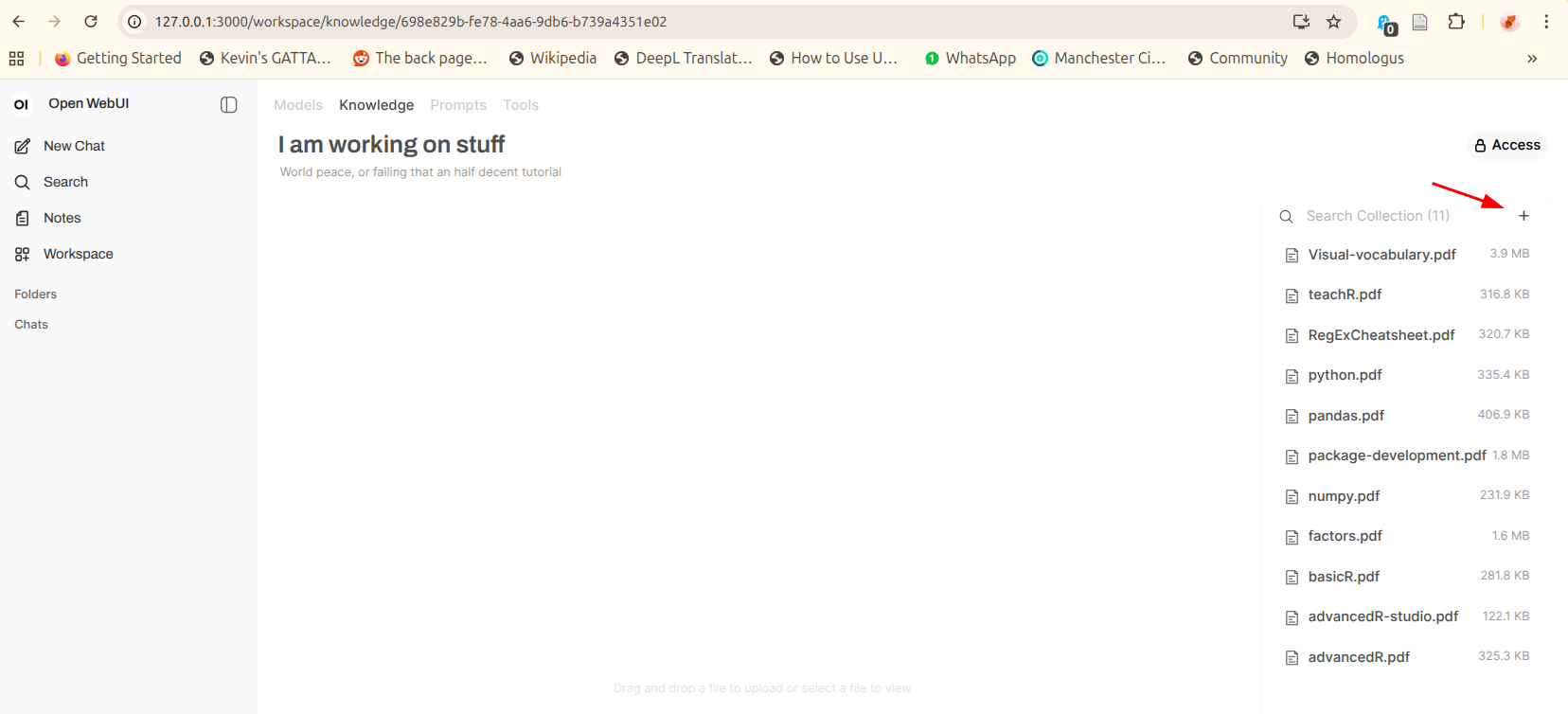
Task: Open the RegExCheatsheet.pdf file
Action: click(1381, 335)
